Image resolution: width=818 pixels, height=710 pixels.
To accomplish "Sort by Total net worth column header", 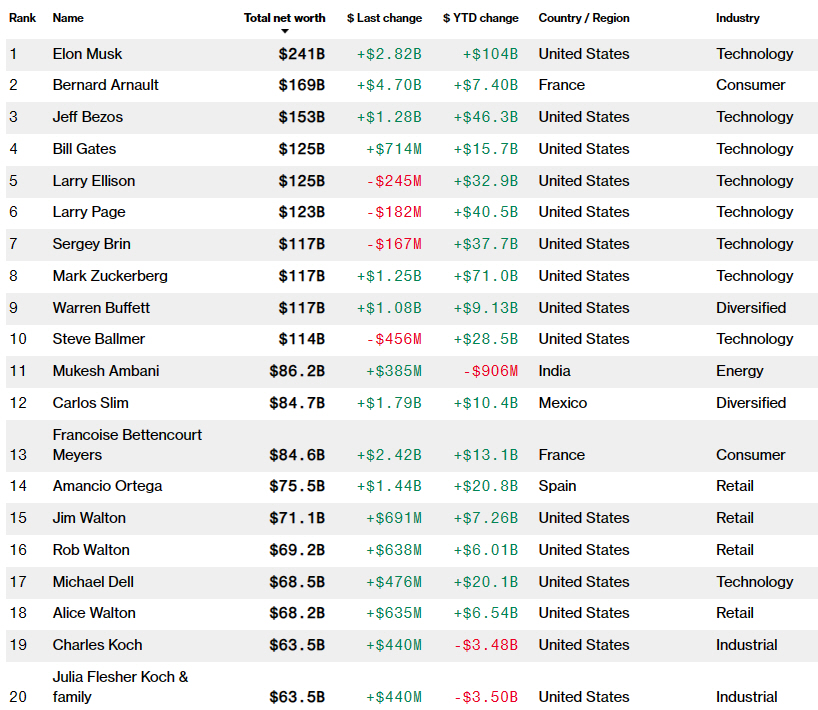I will click(x=284, y=18).
